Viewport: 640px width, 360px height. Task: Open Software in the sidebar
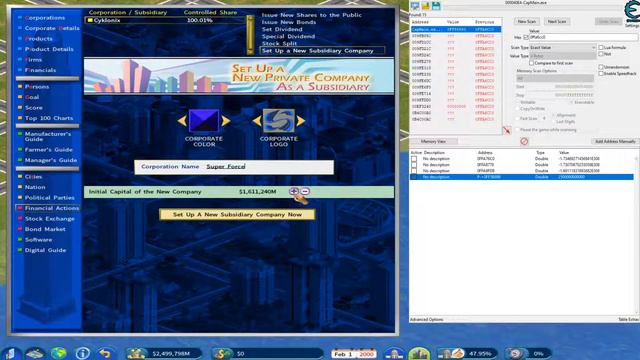[x=38, y=240]
